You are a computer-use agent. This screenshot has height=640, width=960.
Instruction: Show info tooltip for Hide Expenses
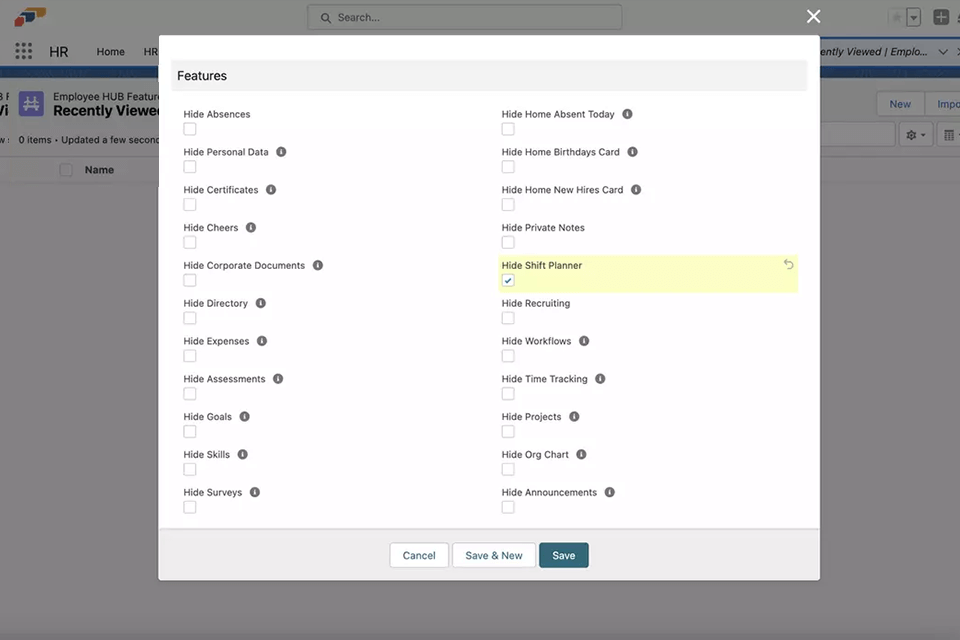[262, 341]
